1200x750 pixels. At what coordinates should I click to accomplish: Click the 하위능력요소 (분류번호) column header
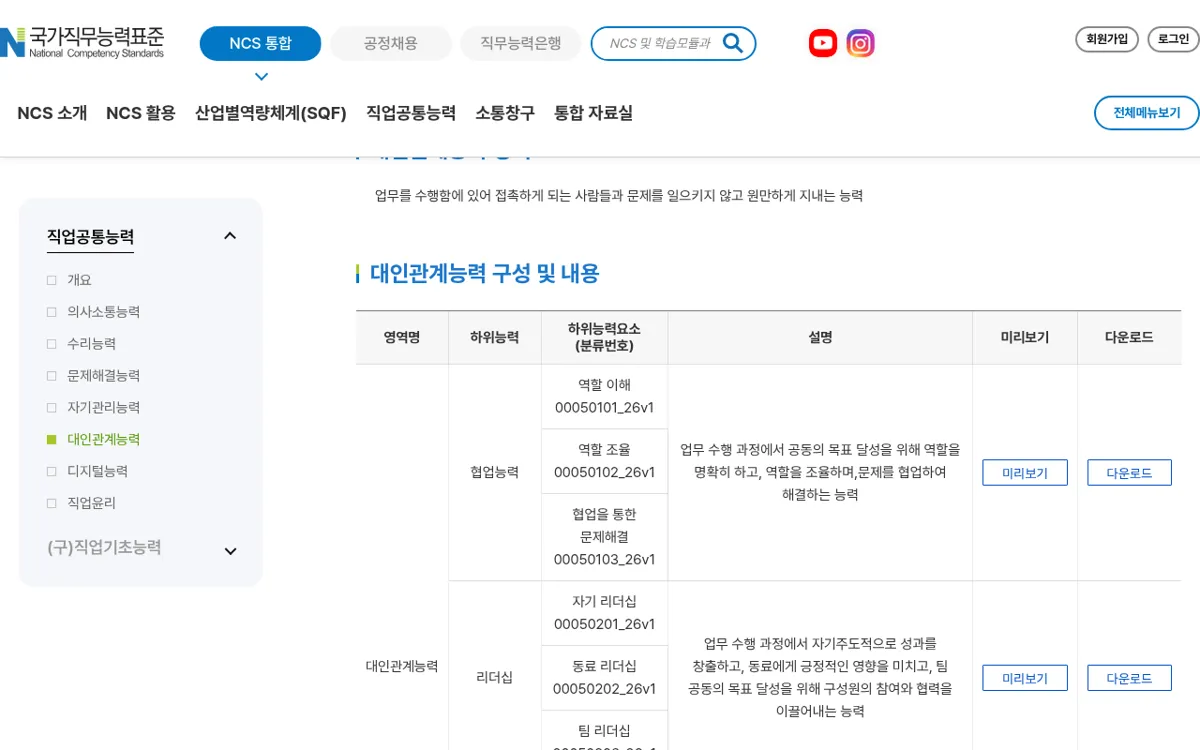pos(604,337)
